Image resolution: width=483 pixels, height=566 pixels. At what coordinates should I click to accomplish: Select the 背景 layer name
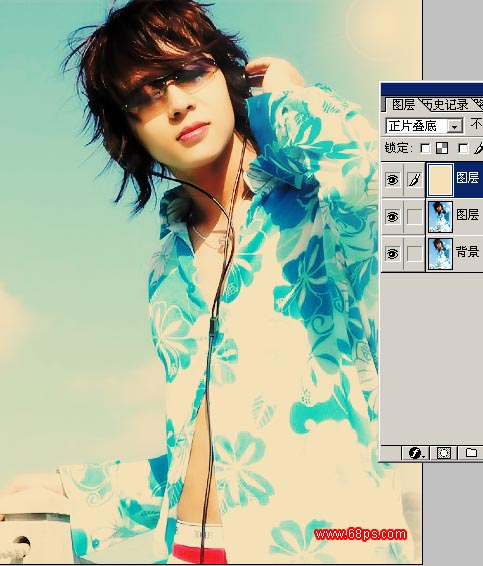coord(468,252)
